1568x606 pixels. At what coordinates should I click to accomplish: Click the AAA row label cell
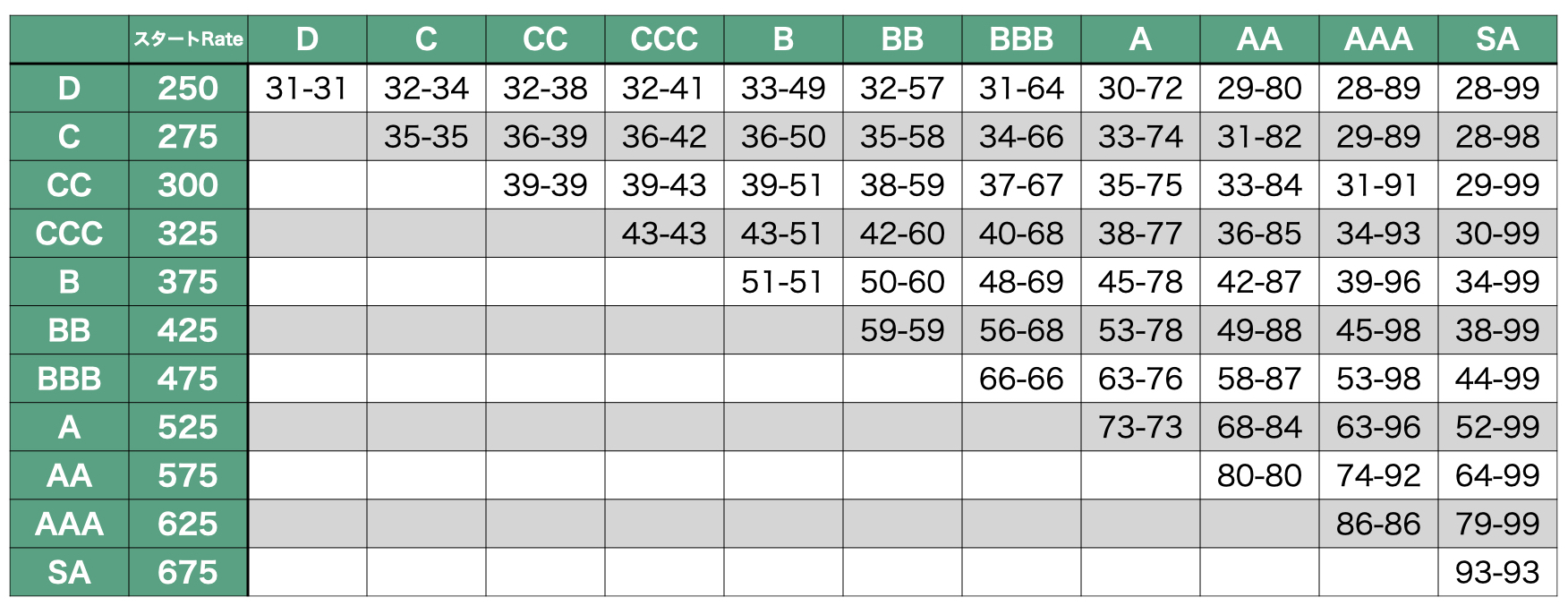pyautogui.click(x=69, y=524)
